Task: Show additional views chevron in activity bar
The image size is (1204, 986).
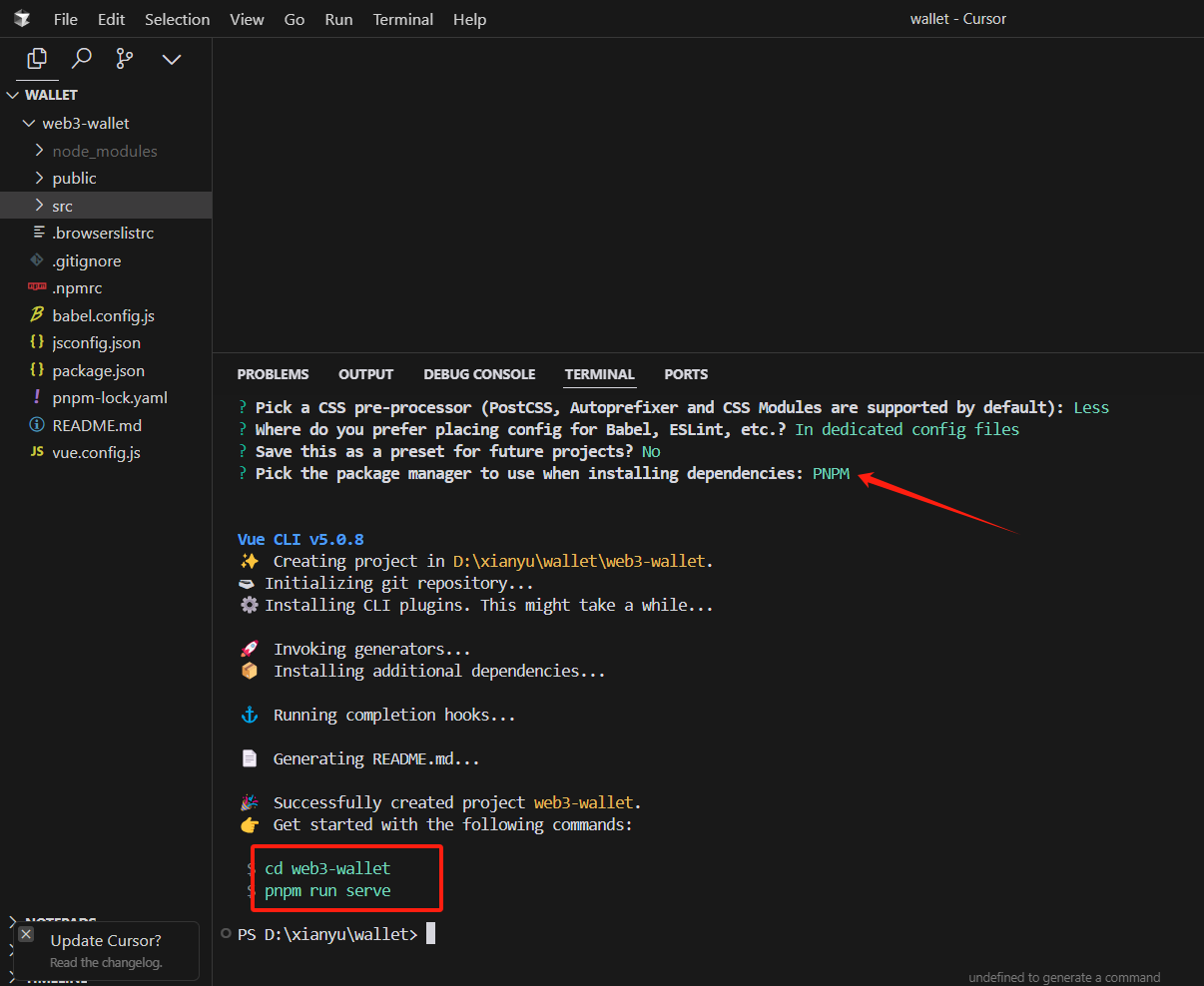Action: pos(172,59)
